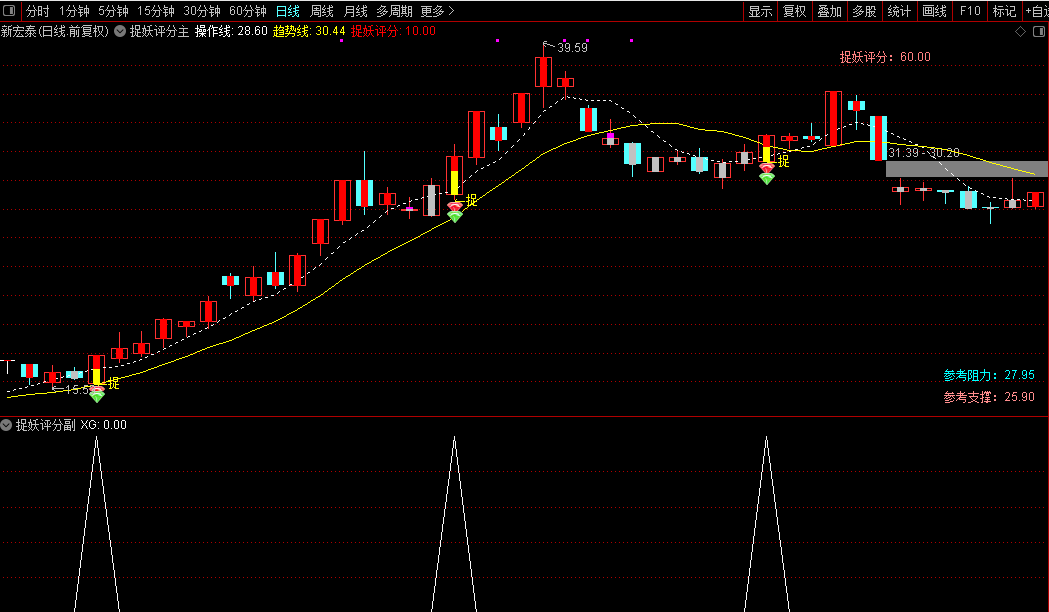Click the 39.59 high price label

point(572,47)
